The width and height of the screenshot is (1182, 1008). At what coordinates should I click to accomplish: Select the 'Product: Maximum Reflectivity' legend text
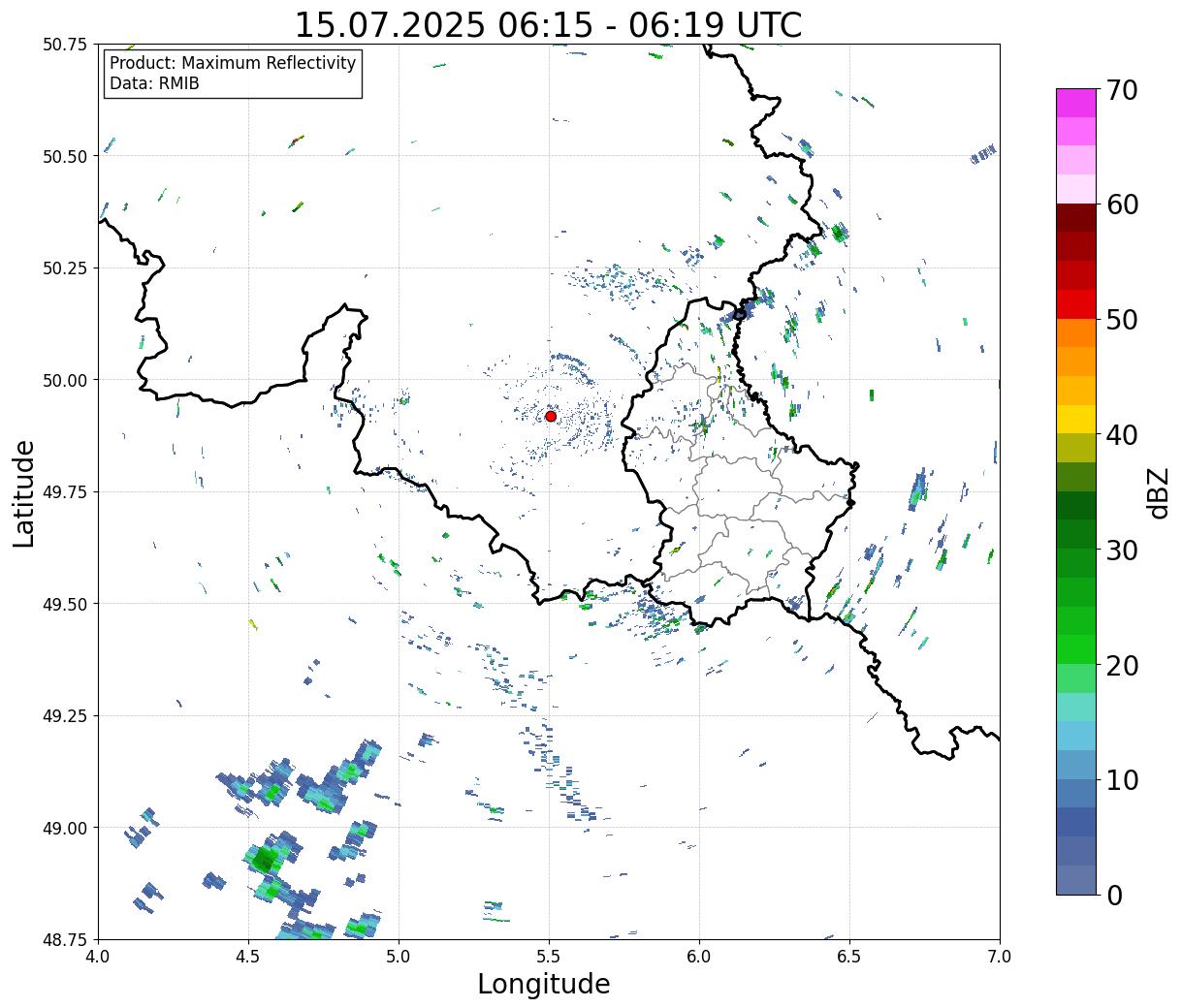click(233, 63)
